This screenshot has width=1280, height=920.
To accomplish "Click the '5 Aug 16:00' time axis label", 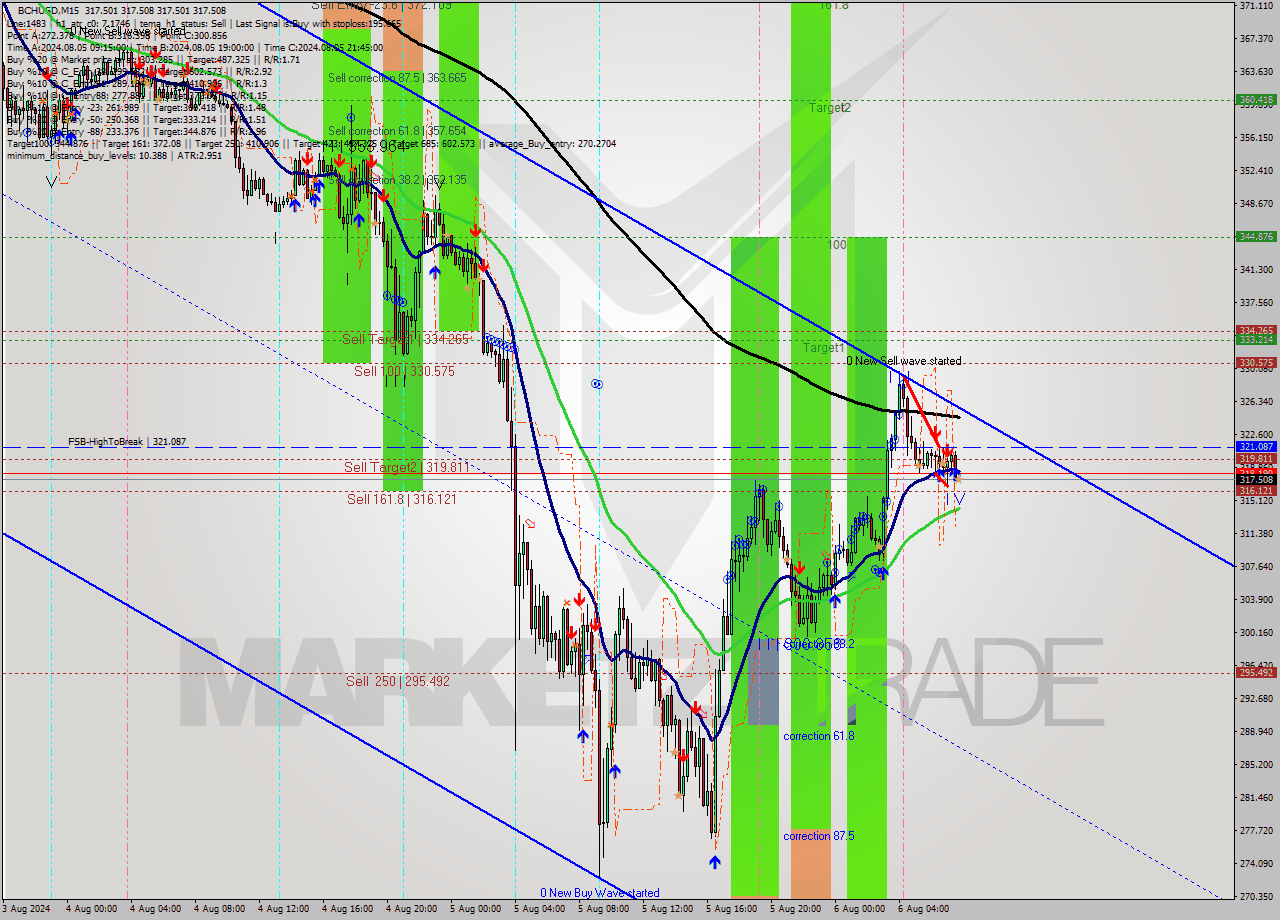I will (730, 910).
